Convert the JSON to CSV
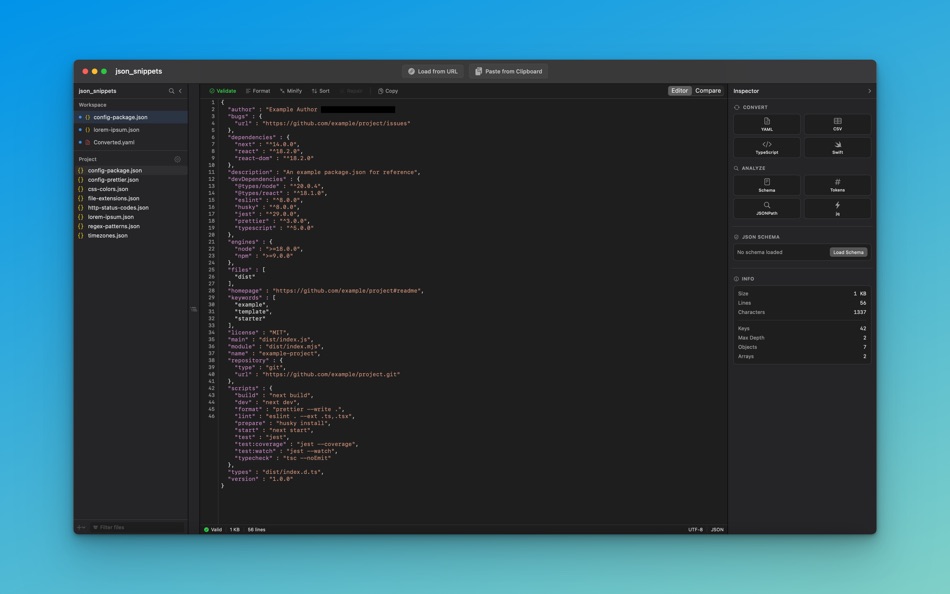This screenshot has width=950, height=594. [838, 125]
